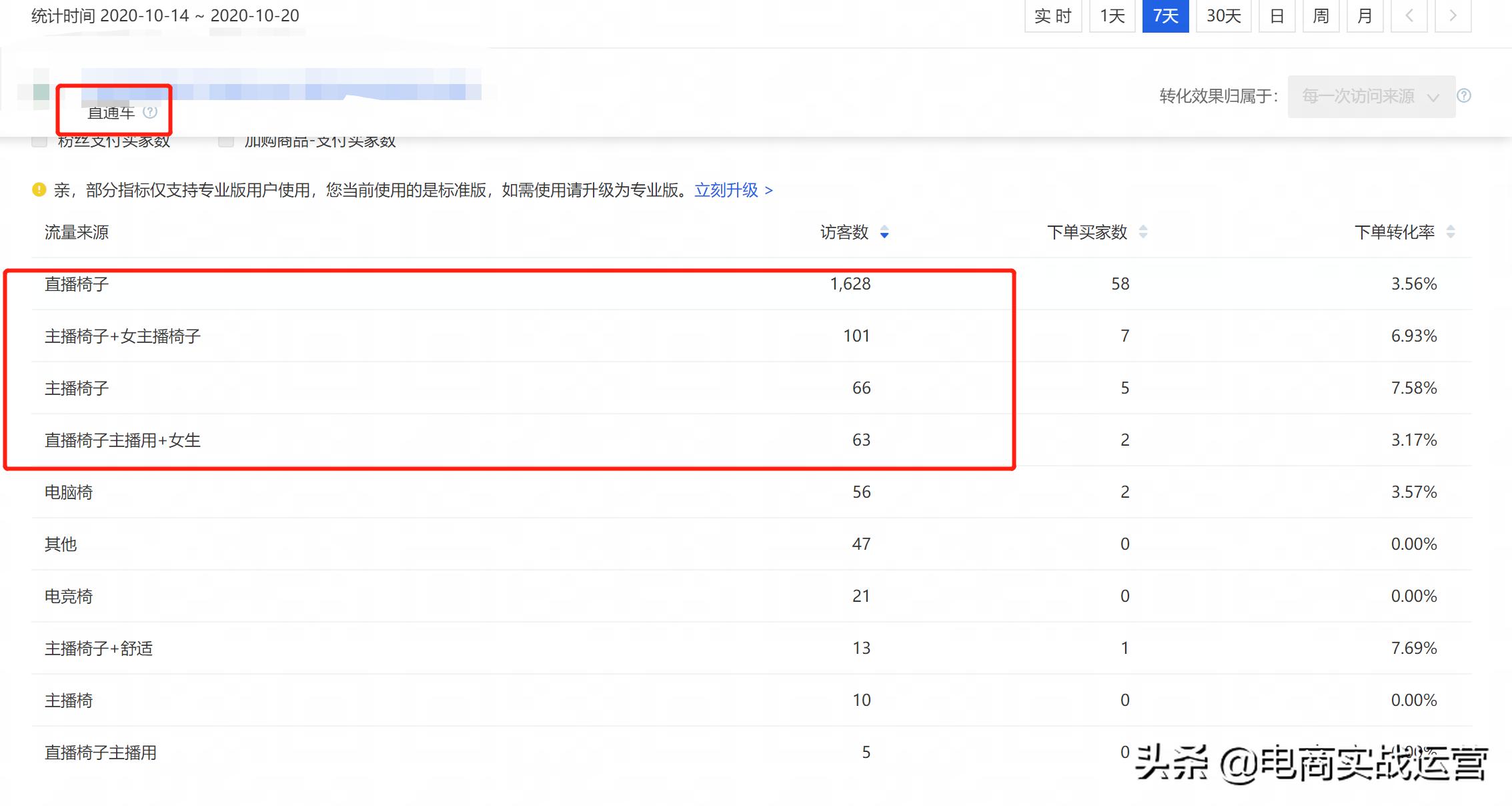Image resolution: width=1512 pixels, height=806 pixels.
Task: Click the 7天 active range button
Action: click(x=1165, y=15)
